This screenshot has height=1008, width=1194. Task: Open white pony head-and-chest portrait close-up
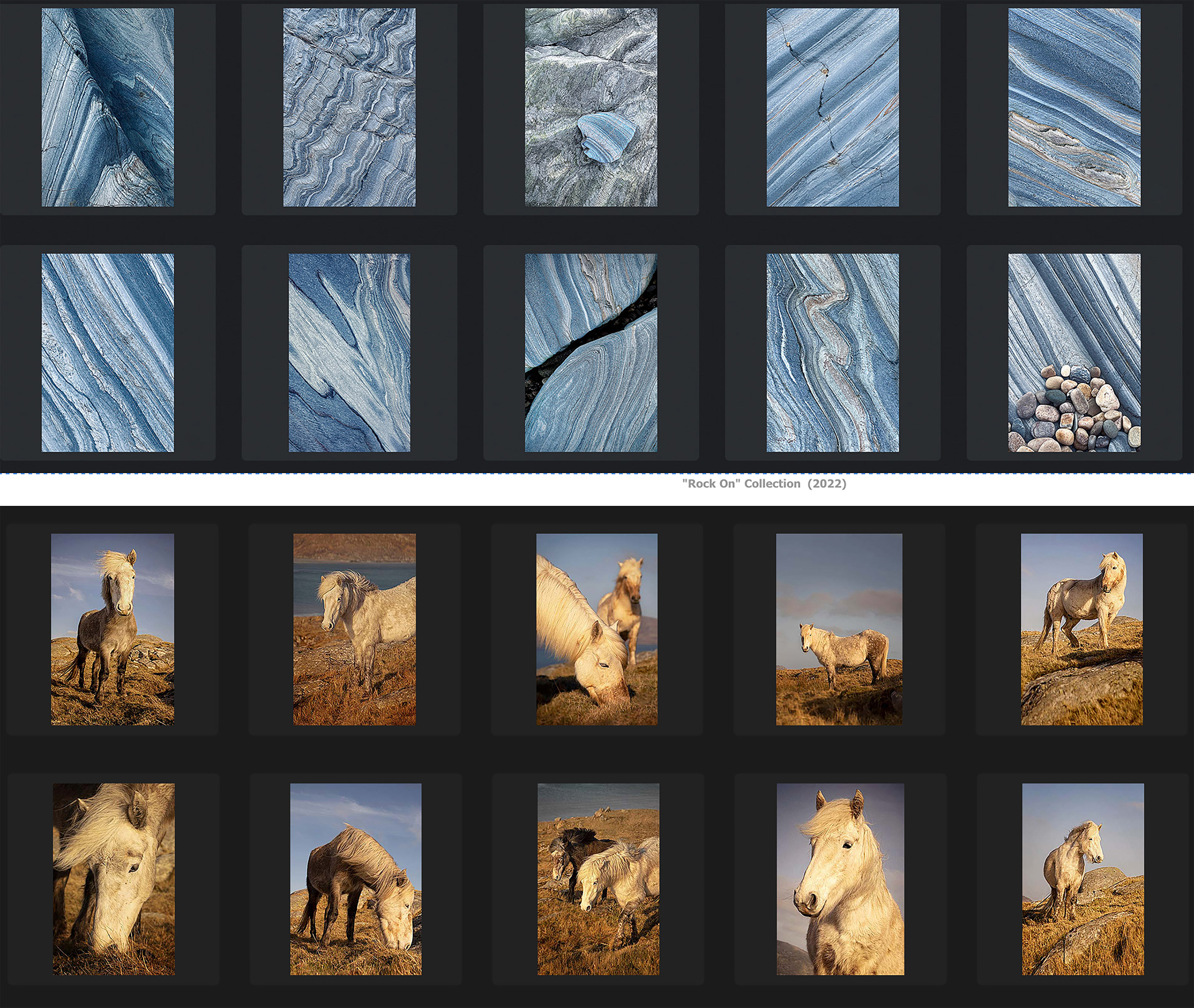click(840, 879)
